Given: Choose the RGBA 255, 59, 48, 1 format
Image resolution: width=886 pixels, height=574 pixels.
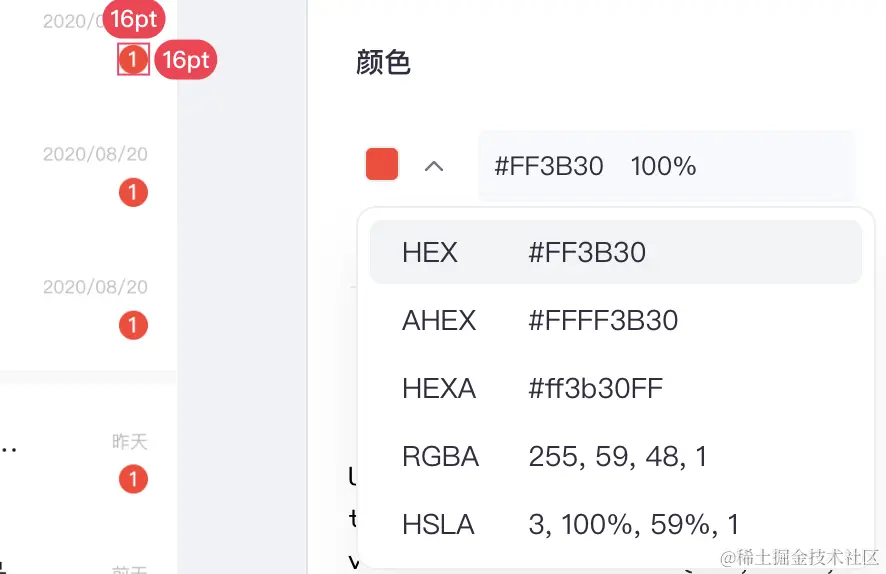Looking at the screenshot, I should (615, 457).
